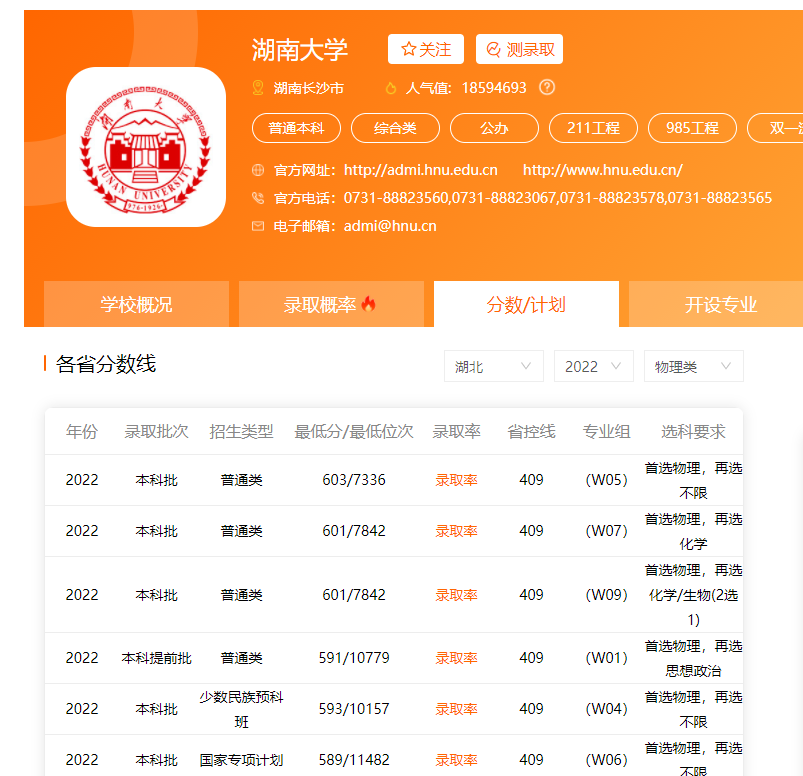Click the (W05) group cell
This screenshot has width=803, height=776.
tap(606, 480)
